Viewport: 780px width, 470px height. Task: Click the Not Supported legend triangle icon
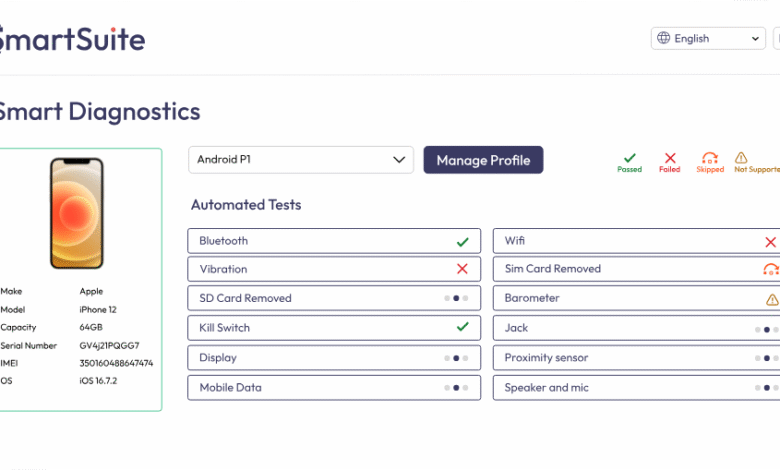[x=741, y=158]
